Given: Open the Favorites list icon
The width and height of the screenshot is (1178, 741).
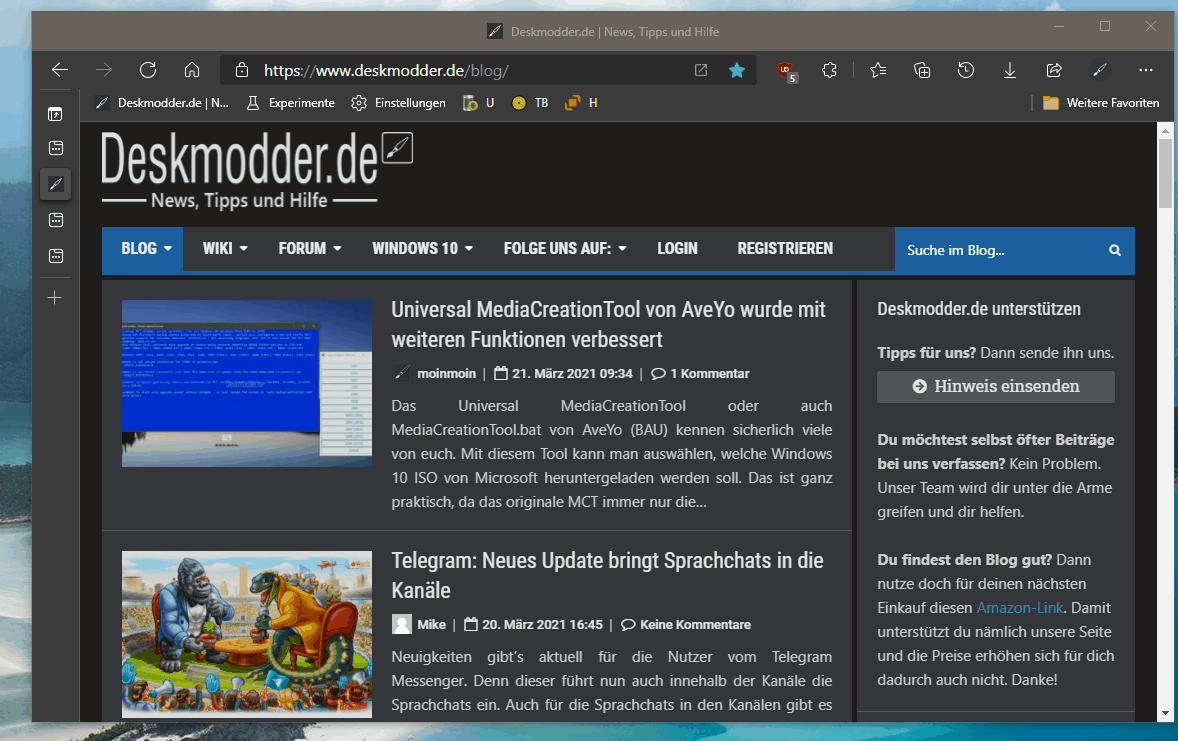Looking at the screenshot, I should [877, 70].
